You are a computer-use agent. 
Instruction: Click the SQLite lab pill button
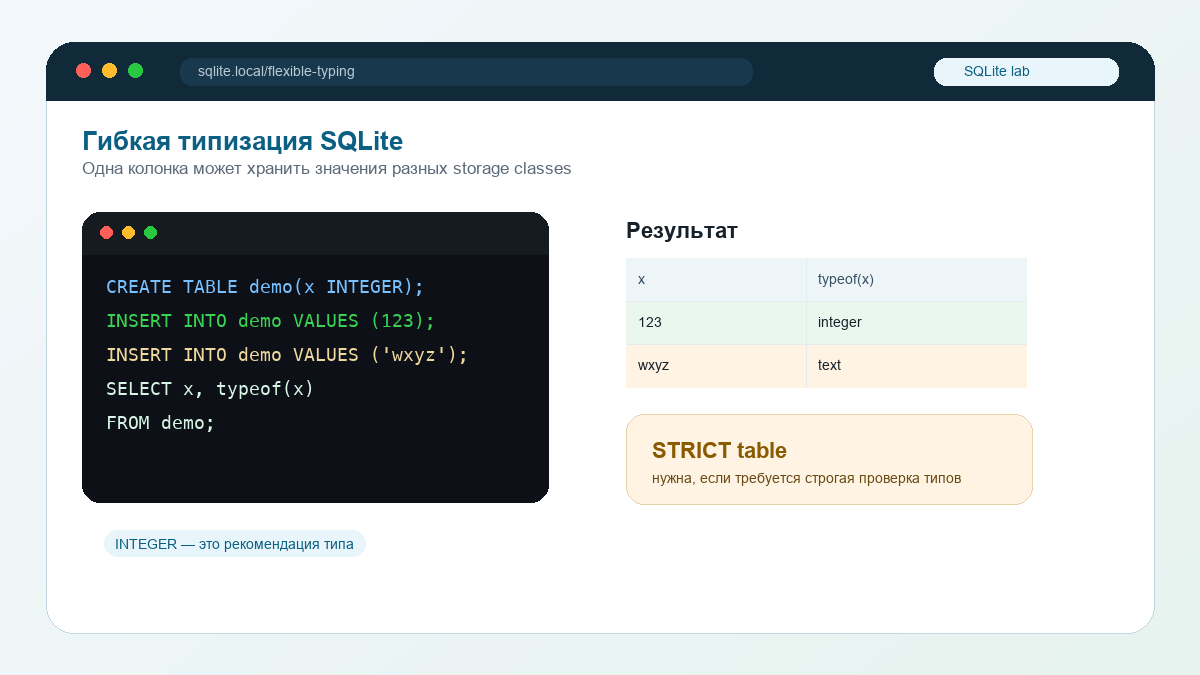(x=1026, y=72)
